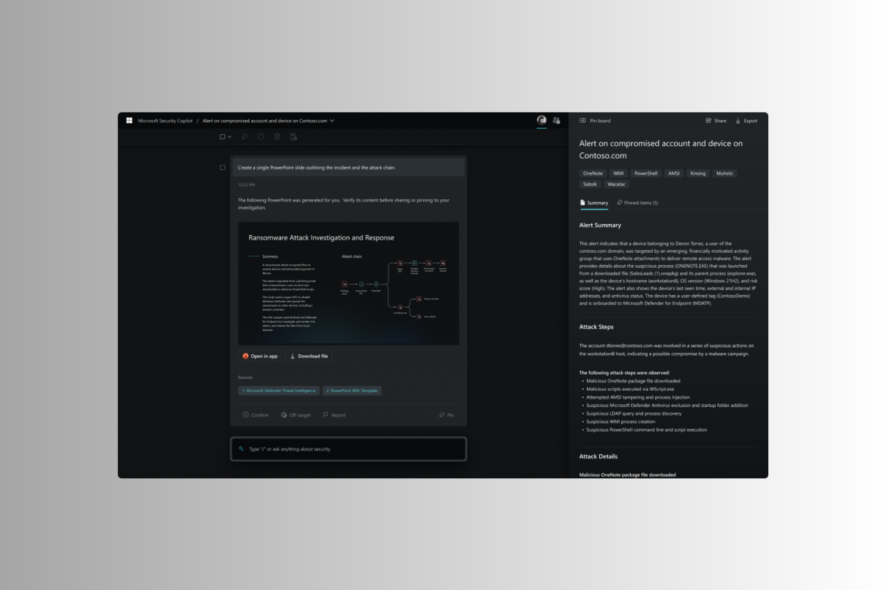
Task: Select the Muhstic tag
Action: (725, 173)
